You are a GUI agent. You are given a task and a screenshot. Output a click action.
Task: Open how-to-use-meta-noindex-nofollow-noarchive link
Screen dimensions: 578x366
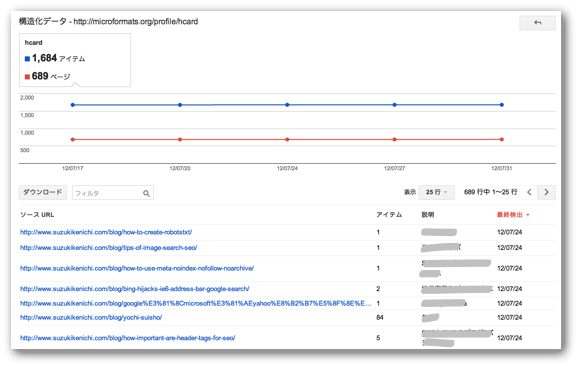point(137,268)
